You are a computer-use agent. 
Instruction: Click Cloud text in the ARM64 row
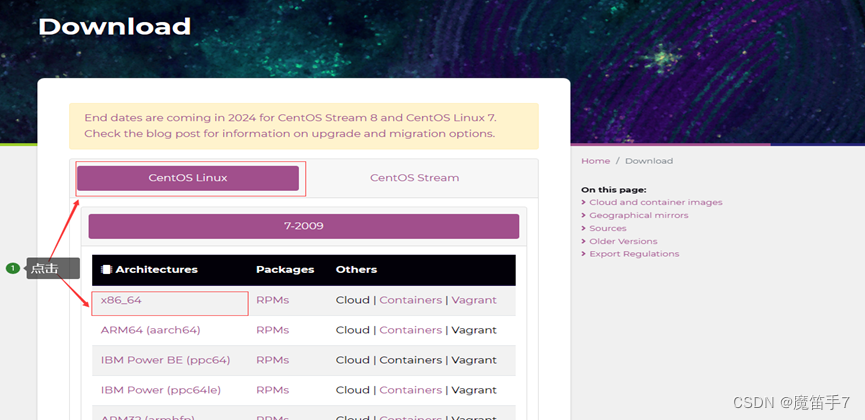click(x=353, y=330)
